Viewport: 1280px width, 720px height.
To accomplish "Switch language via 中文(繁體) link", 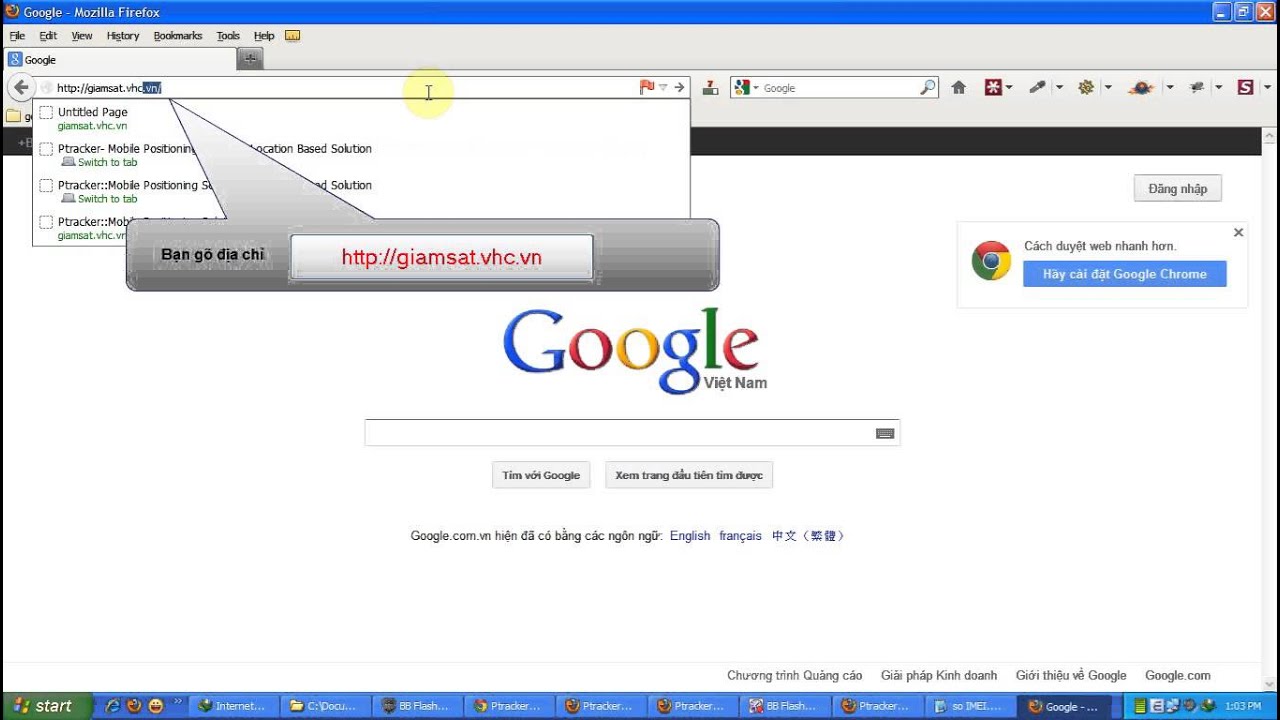I will click(x=809, y=536).
